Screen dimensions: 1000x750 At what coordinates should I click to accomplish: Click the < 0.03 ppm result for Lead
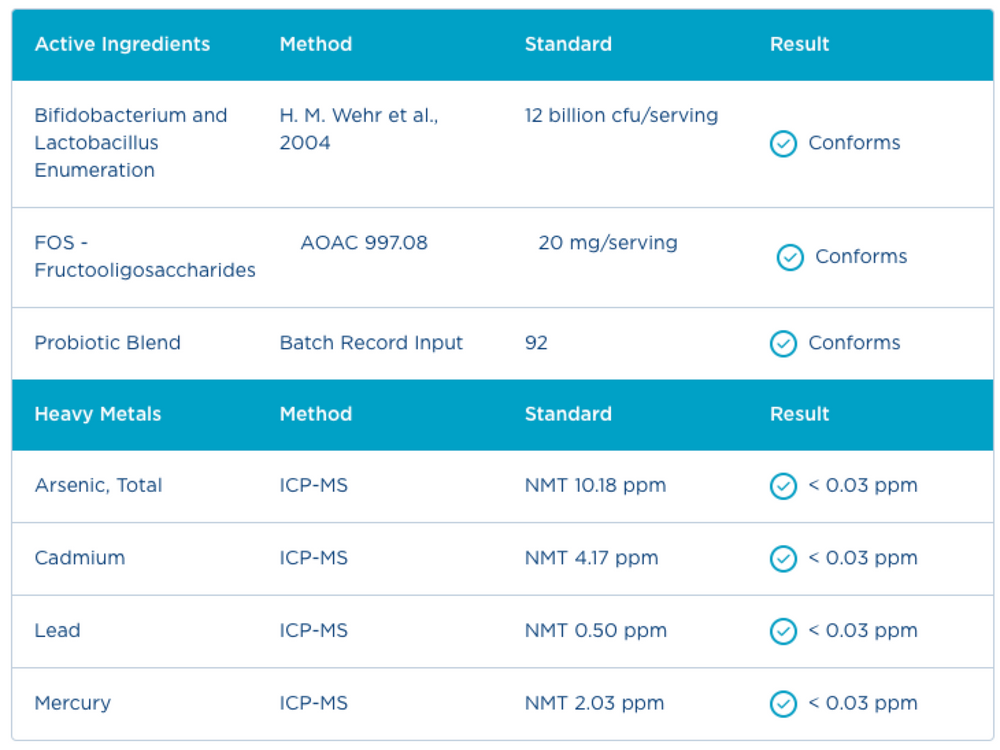click(x=864, y=631)
